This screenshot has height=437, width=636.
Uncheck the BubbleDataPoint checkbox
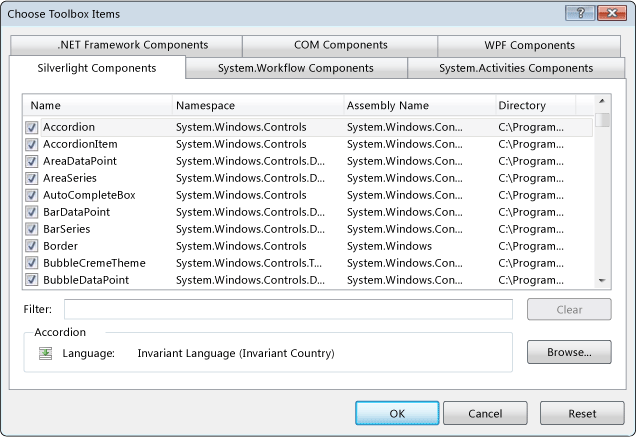(32, 280)
